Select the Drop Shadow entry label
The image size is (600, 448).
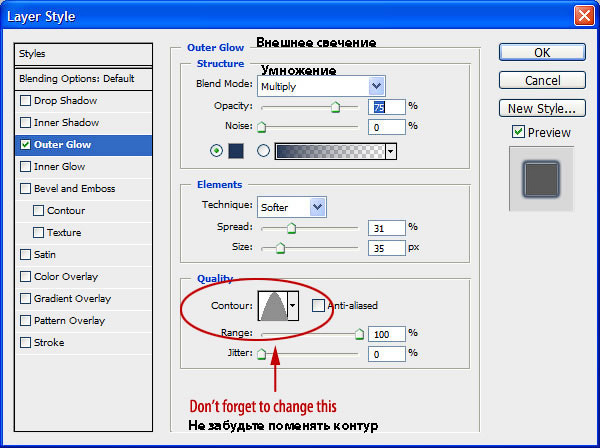click(65, 101)
